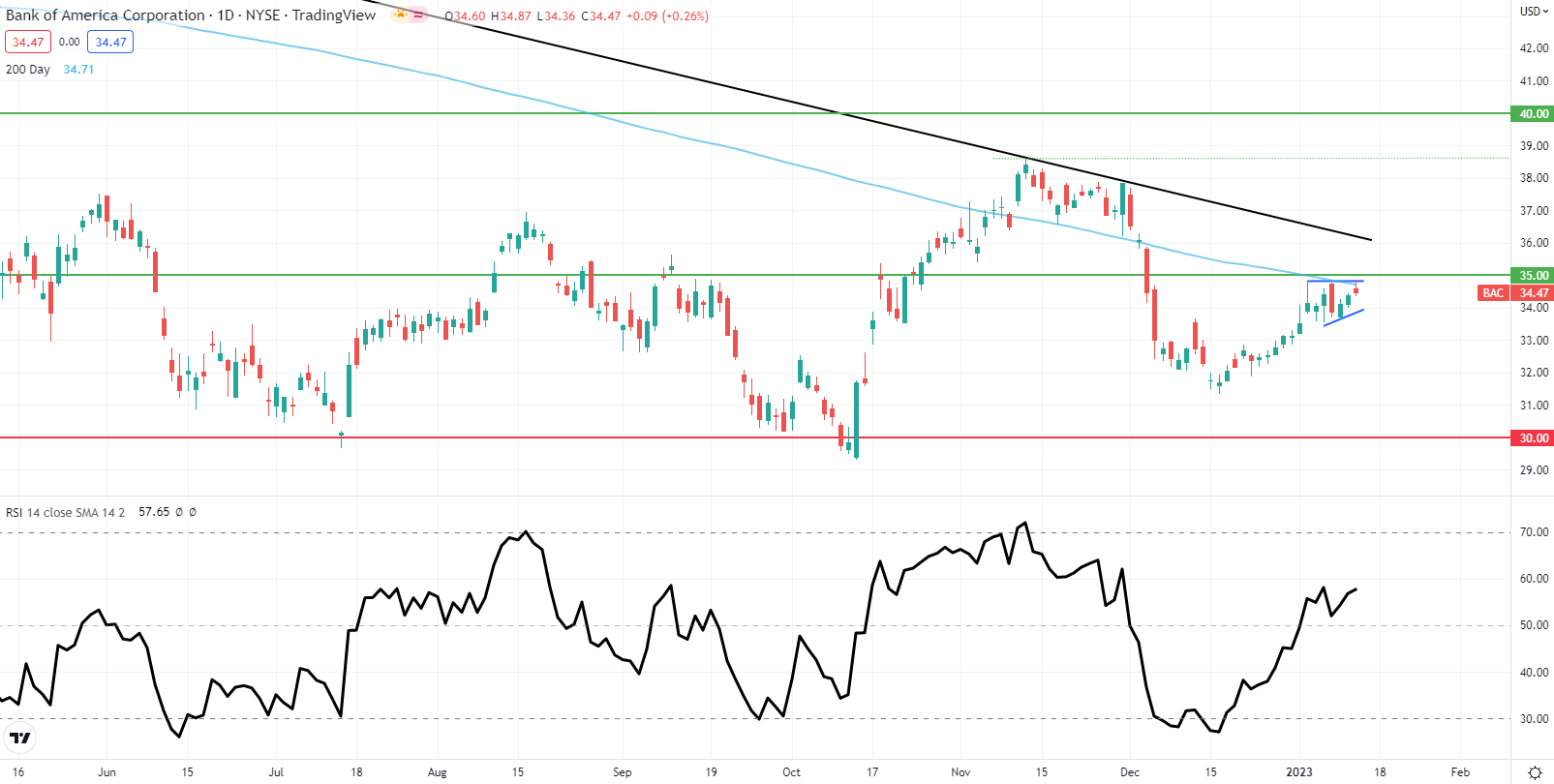Viewport: 1554px width, 784px height.
Task: Select the 200 Day moving average legend
Action: 28,70
